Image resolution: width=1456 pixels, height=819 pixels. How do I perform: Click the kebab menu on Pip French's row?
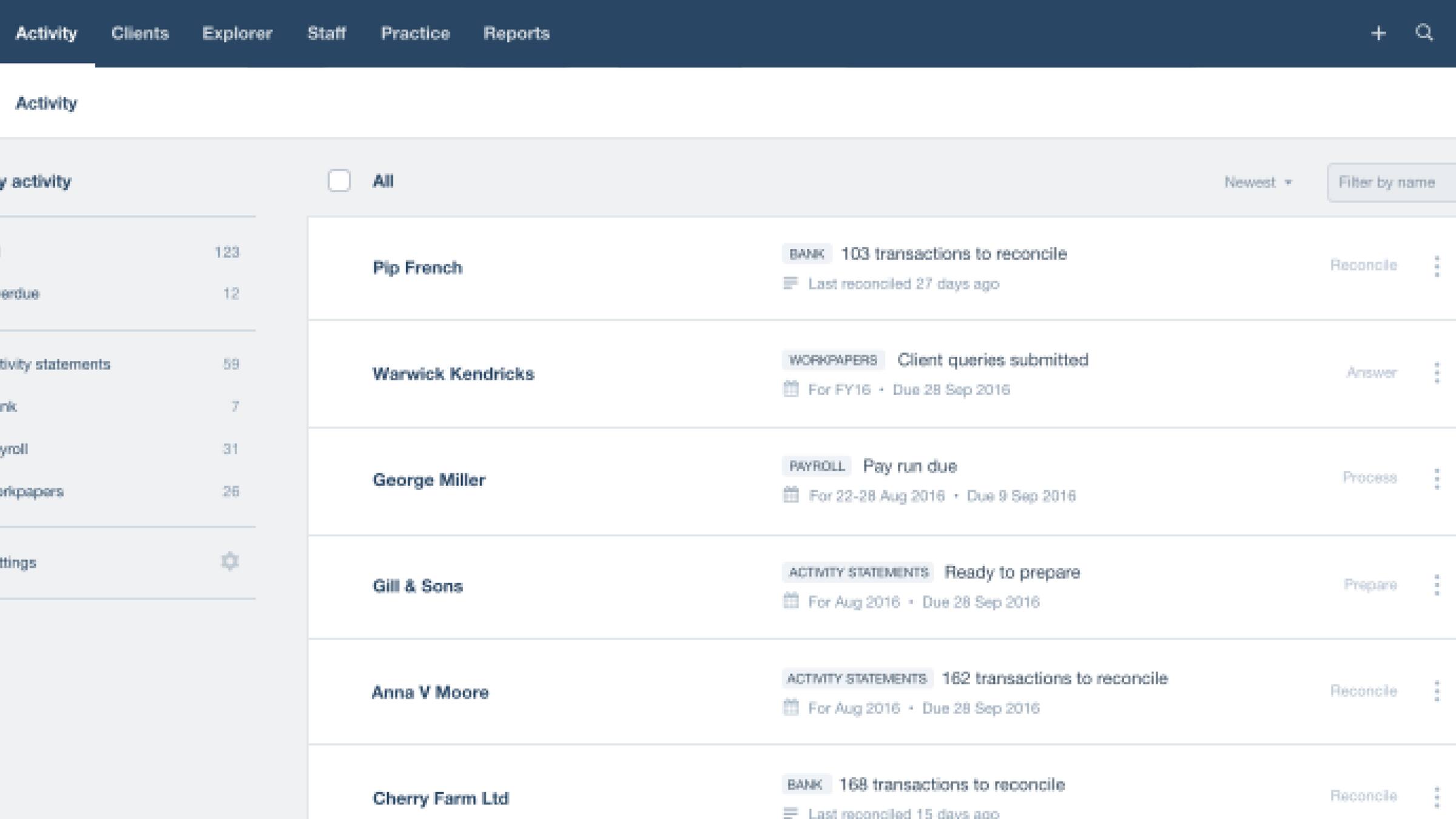1437,266
